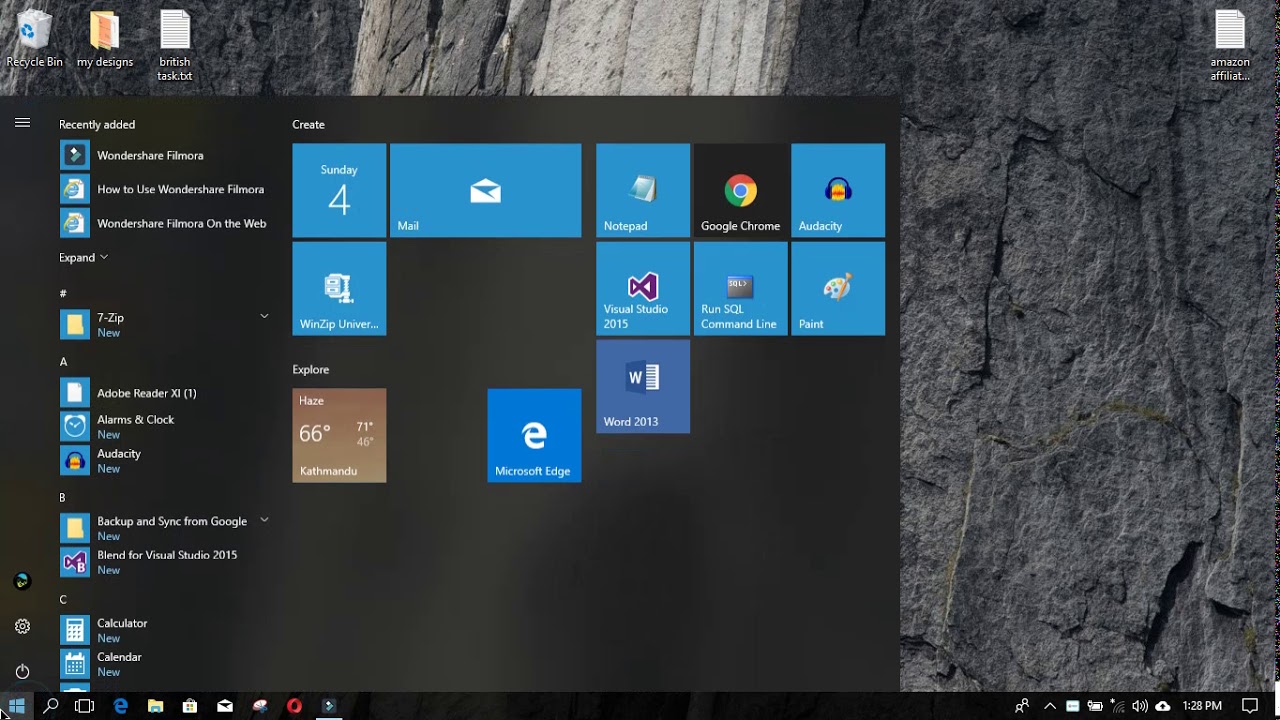Open Calculator from the app list
This screenshot has width=1280, height=720.
tap(165, 630)
